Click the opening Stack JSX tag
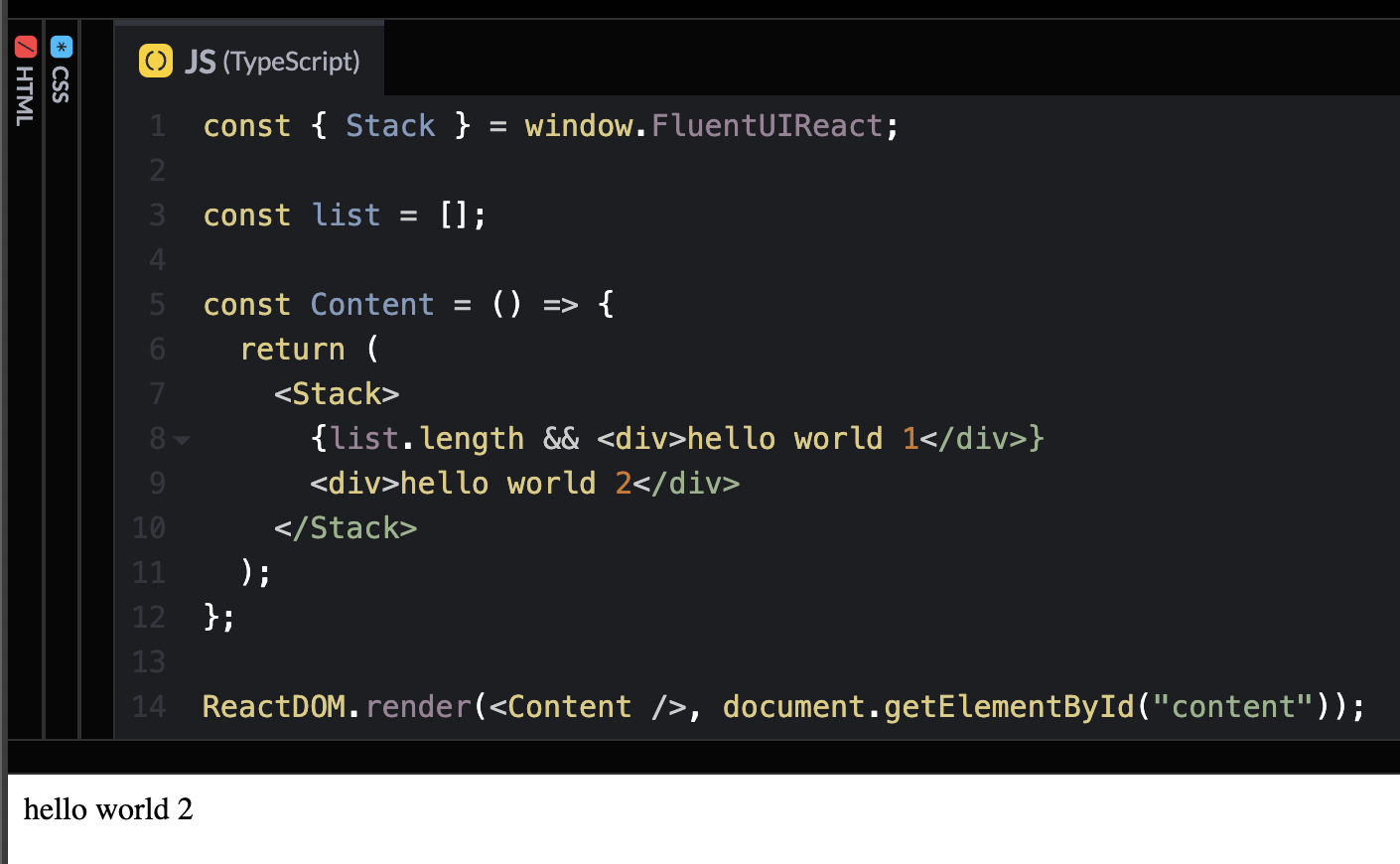 pos(336,393)
